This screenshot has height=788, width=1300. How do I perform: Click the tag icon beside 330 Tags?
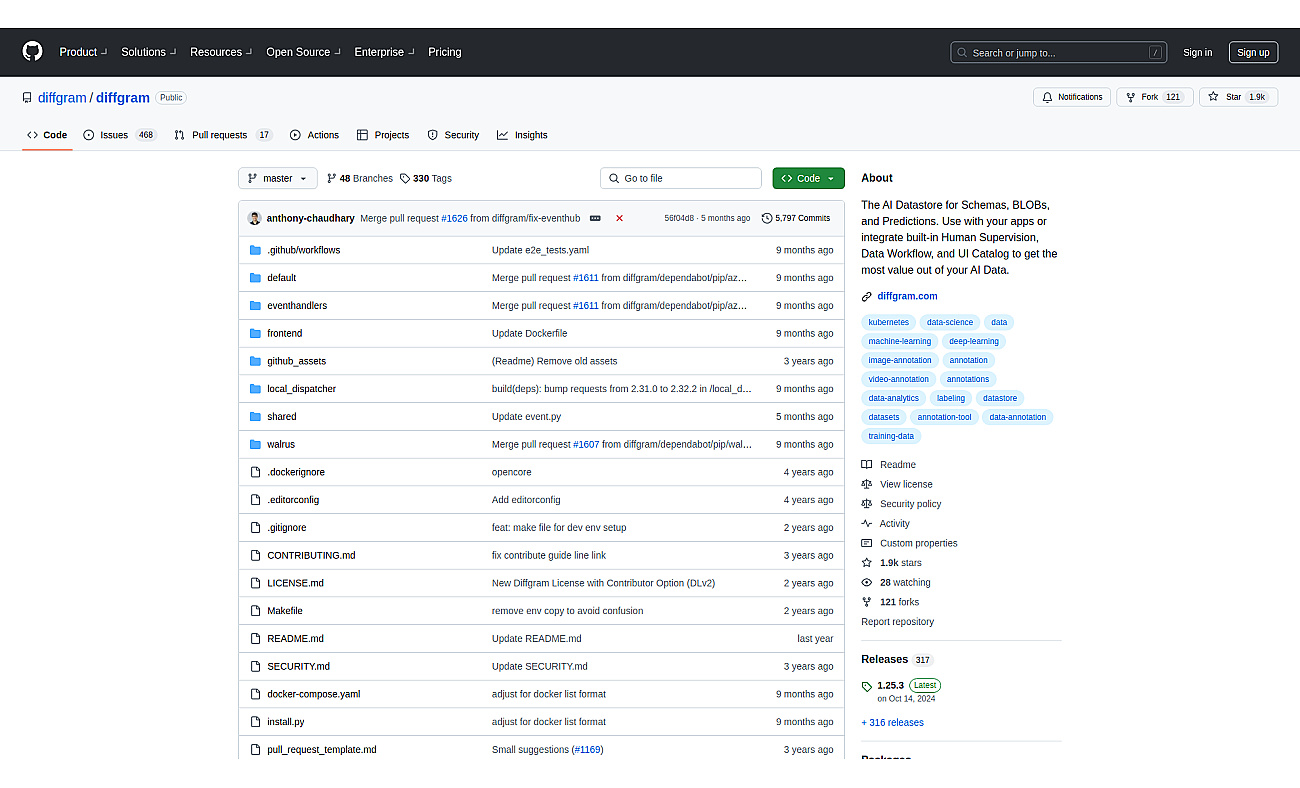point(405,178)
